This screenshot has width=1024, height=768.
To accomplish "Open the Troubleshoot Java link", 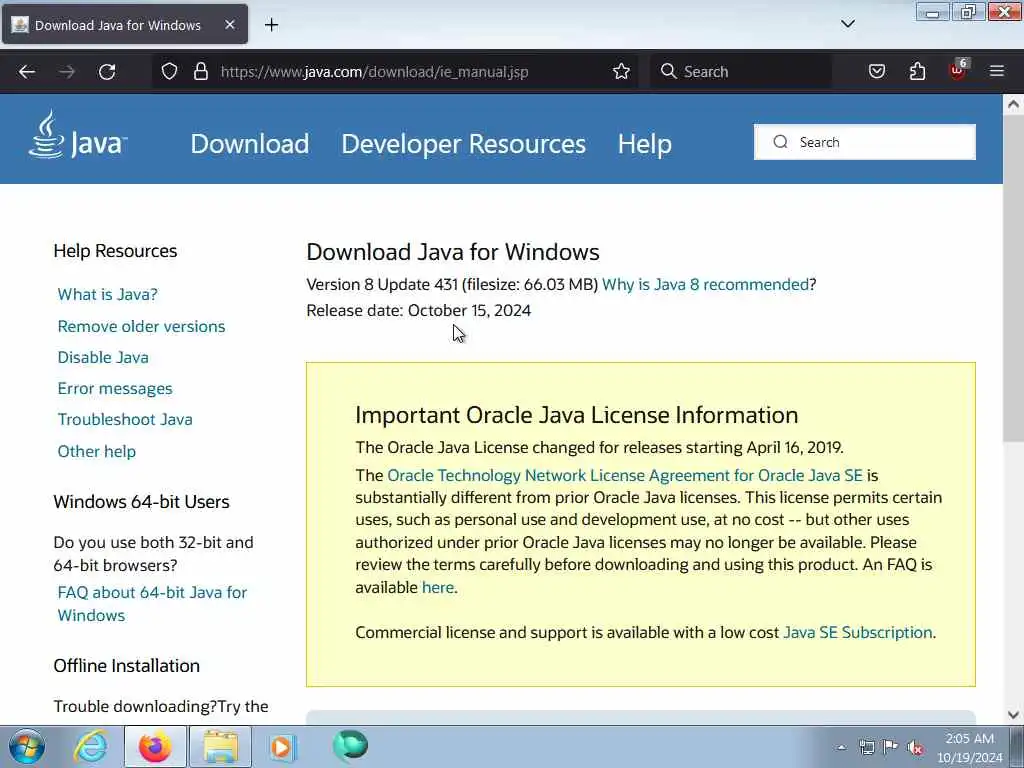I will coord(125,419).
